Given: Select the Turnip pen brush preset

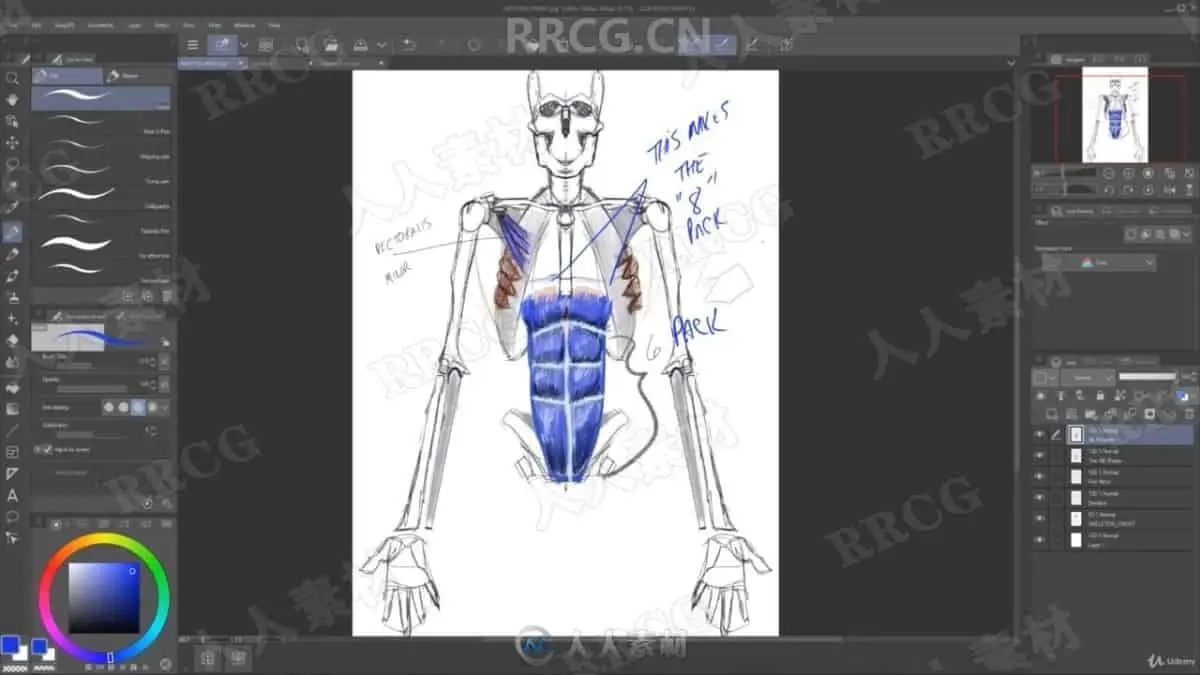Looking at the screenshot, I should (102, 173).
